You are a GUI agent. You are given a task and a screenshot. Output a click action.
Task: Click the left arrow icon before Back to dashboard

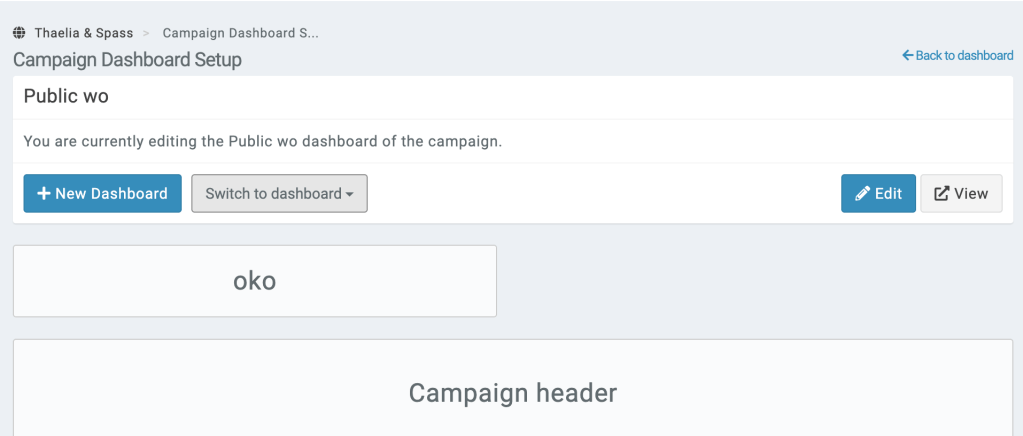click(908, 56)
